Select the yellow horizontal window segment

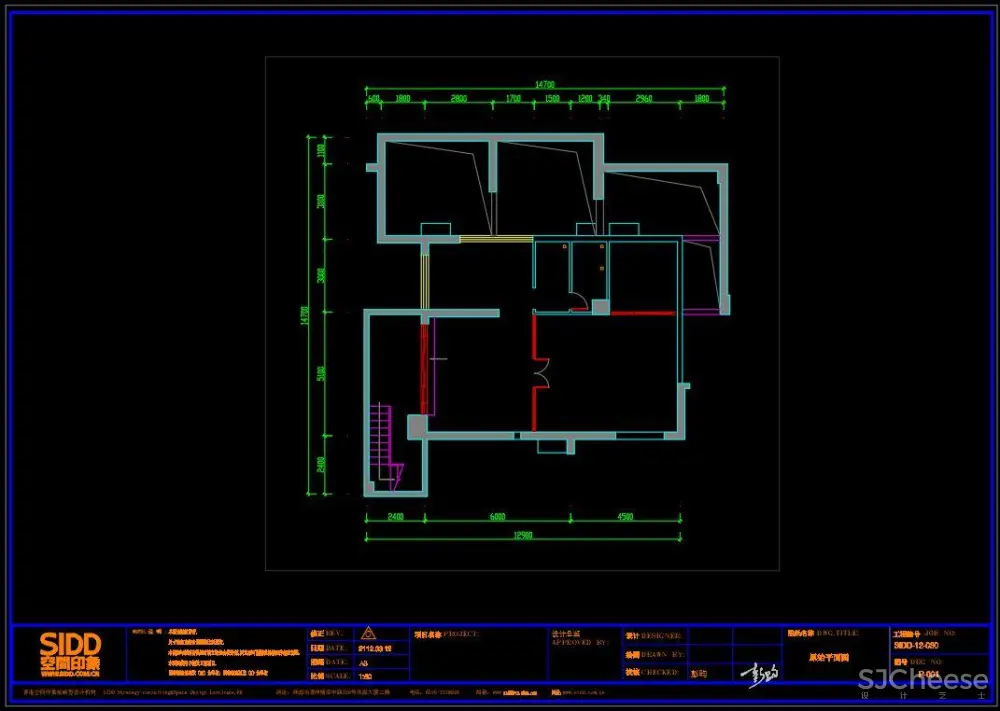(x=495, y=239)
